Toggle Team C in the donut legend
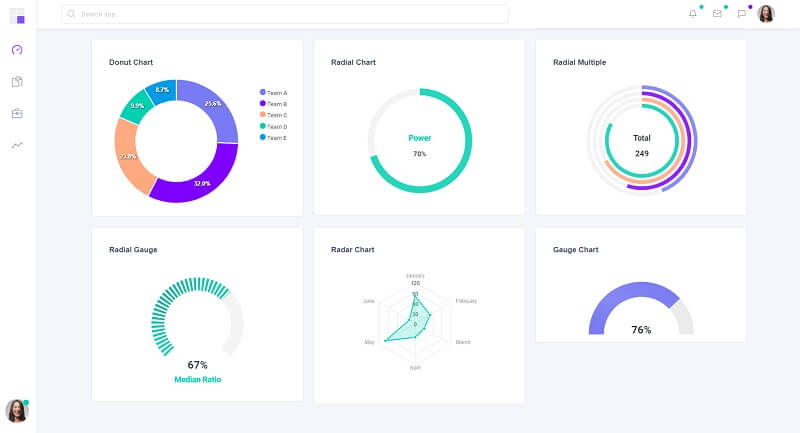This screenshot has height=433, width=800. pyautogui.click(x=273, y=115)
